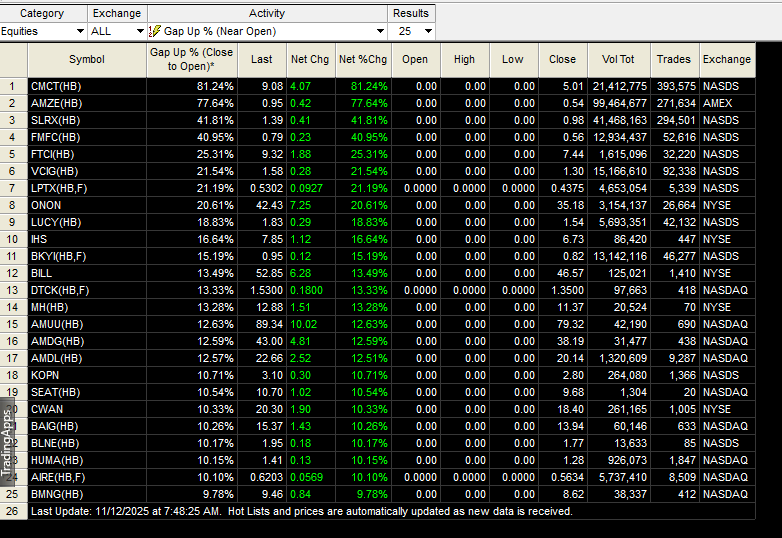Click the 9.78% green Net %Chg cell
The image size is (782, 538).
tap(363, 494)
